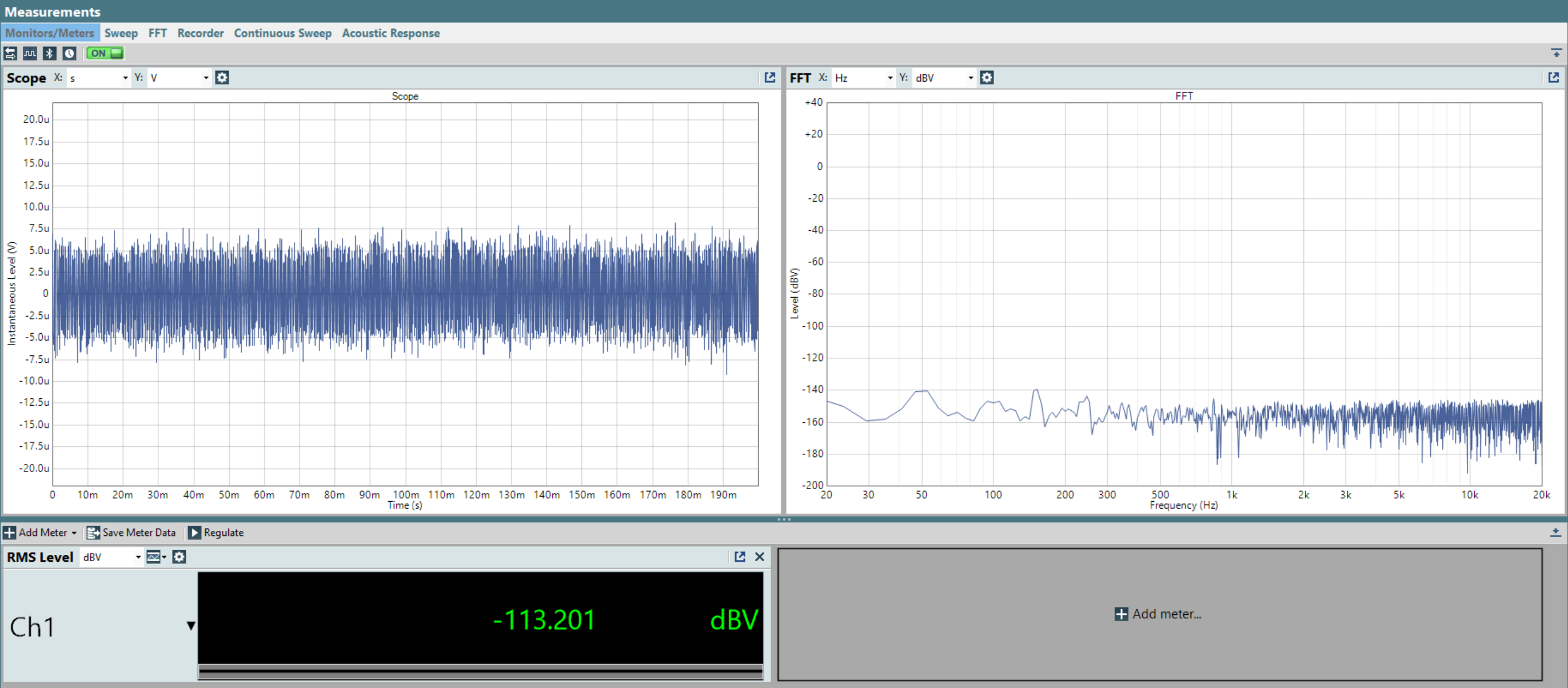The image size is (1568, 688).
Task: Click the Ch1 channel label
Action: click(32, 626)
